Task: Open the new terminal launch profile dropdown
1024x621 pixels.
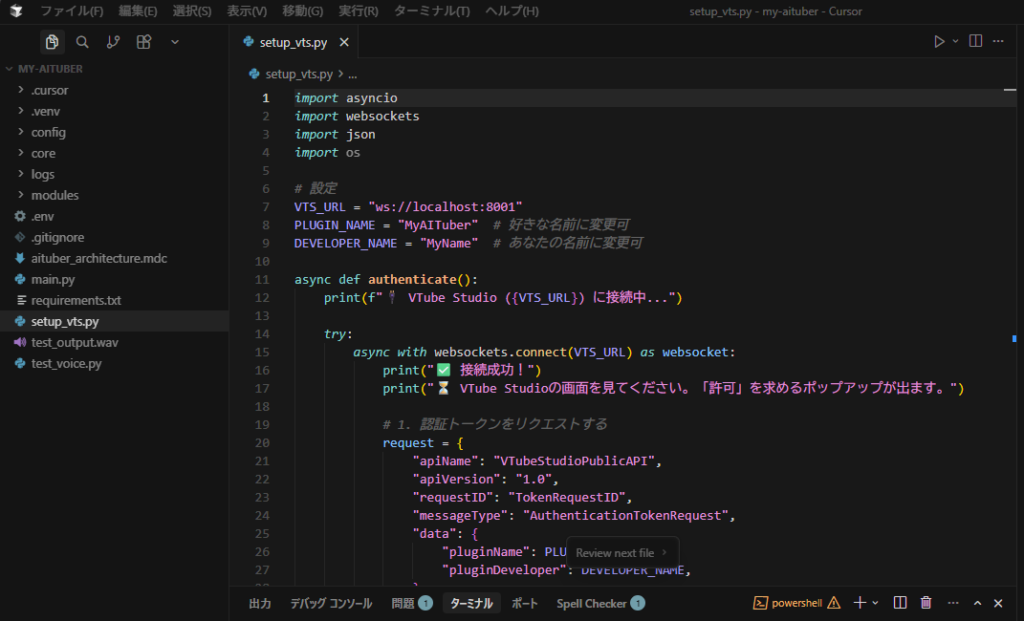Action: point(876,603)
